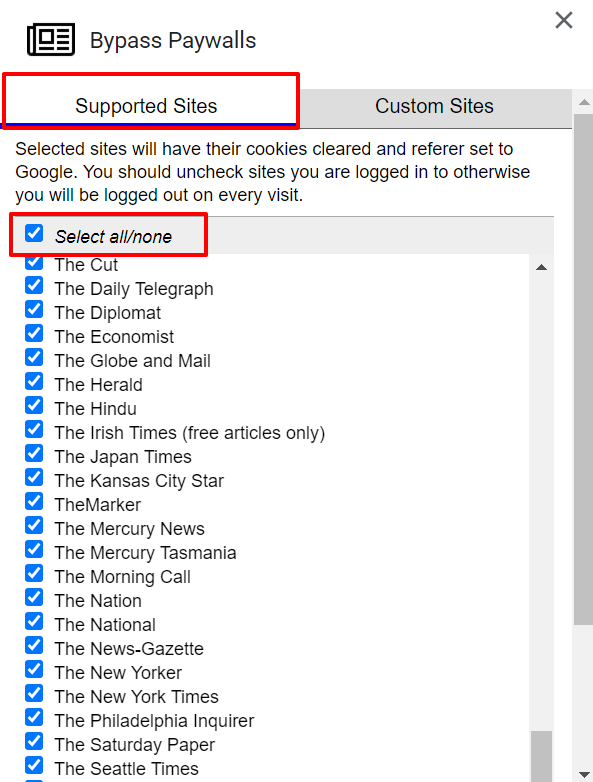Click the inner site list scrollbar thumb

541,756
